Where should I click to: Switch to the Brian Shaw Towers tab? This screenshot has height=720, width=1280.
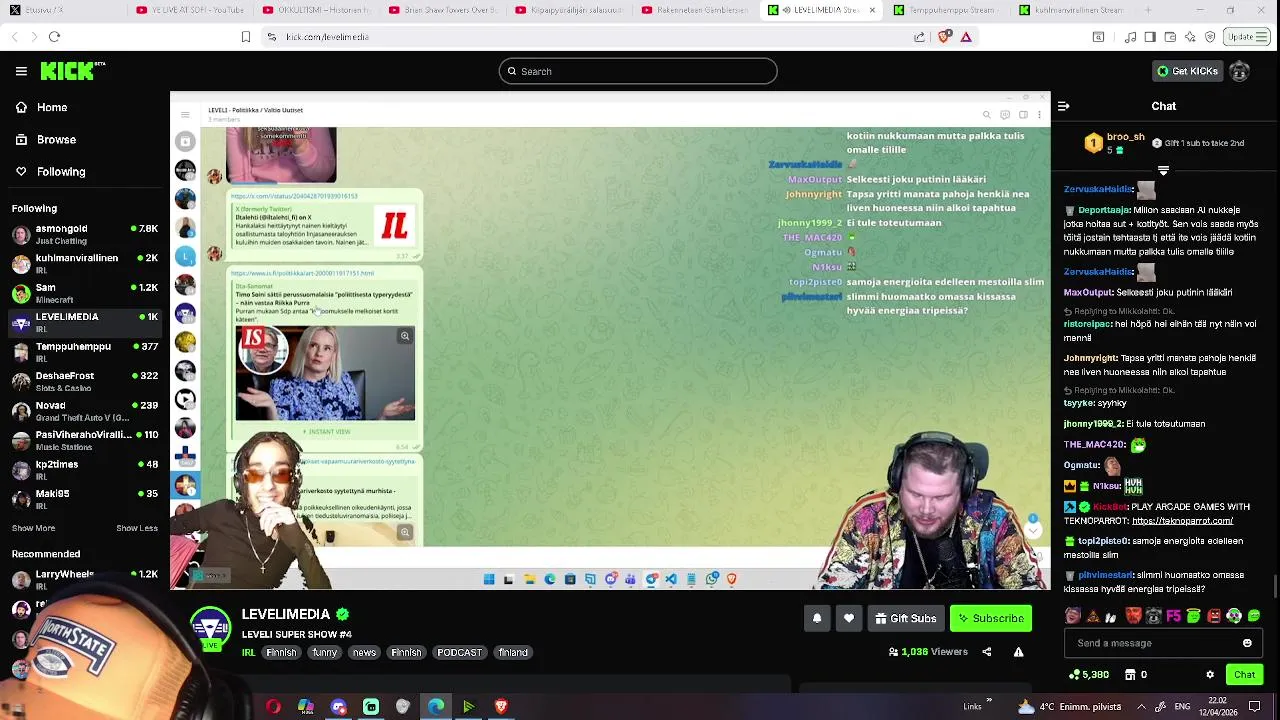tap(444, 10)
